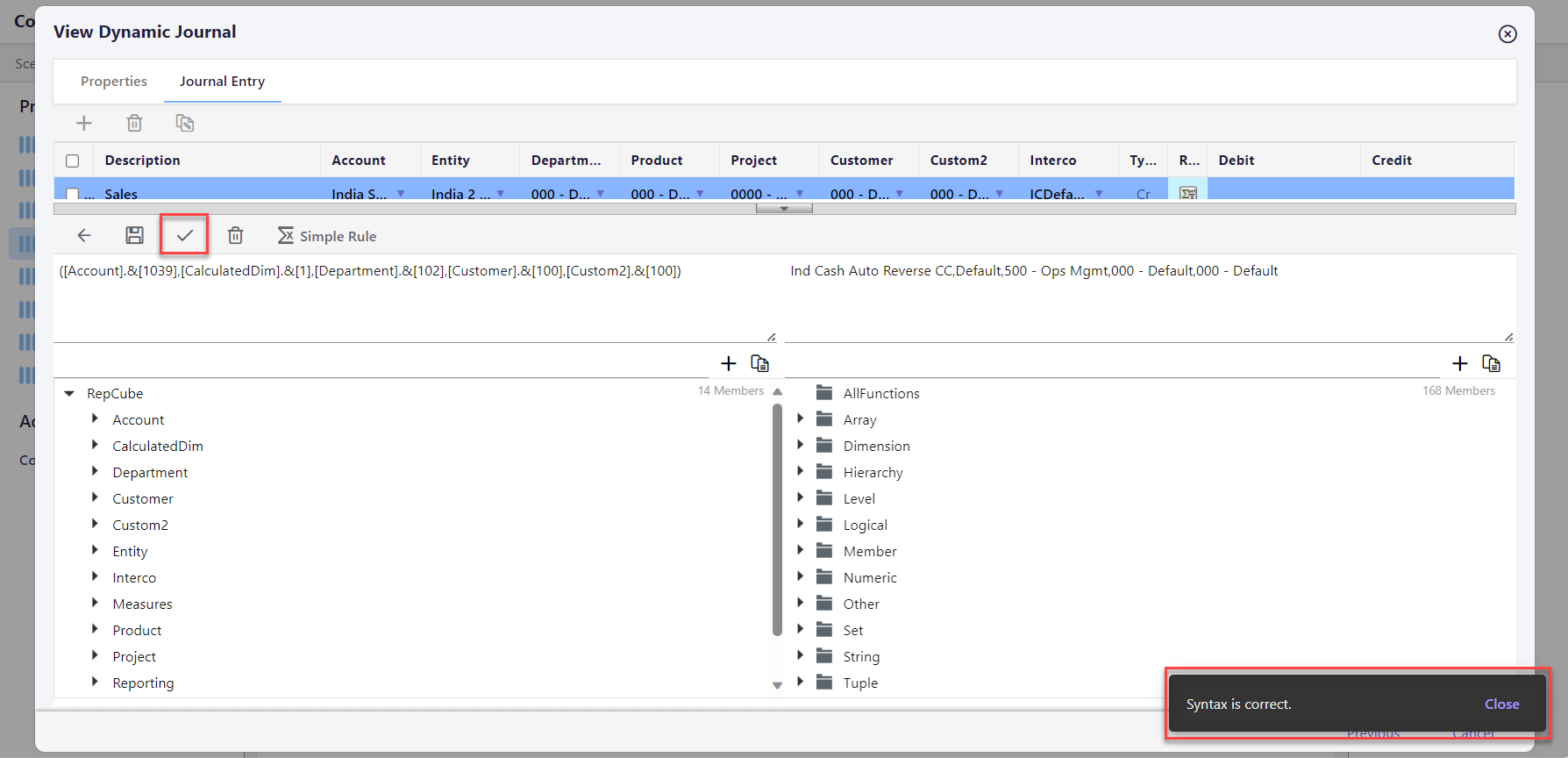Expand the CalculatedDim node
Image resolution: width=1568 pixels, height=758 pixels.
tap(95, 446)
